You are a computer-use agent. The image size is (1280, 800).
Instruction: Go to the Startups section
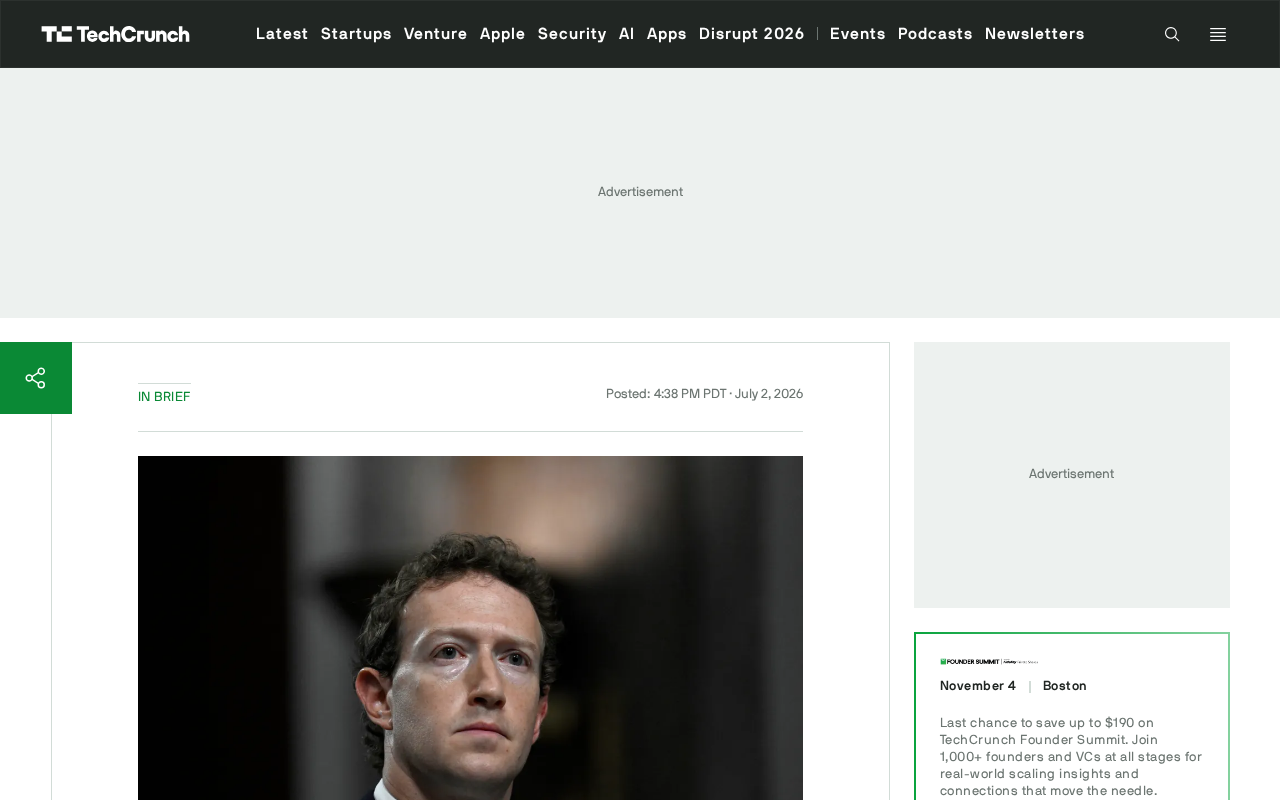pyautogui.click(x=356, y=34)
